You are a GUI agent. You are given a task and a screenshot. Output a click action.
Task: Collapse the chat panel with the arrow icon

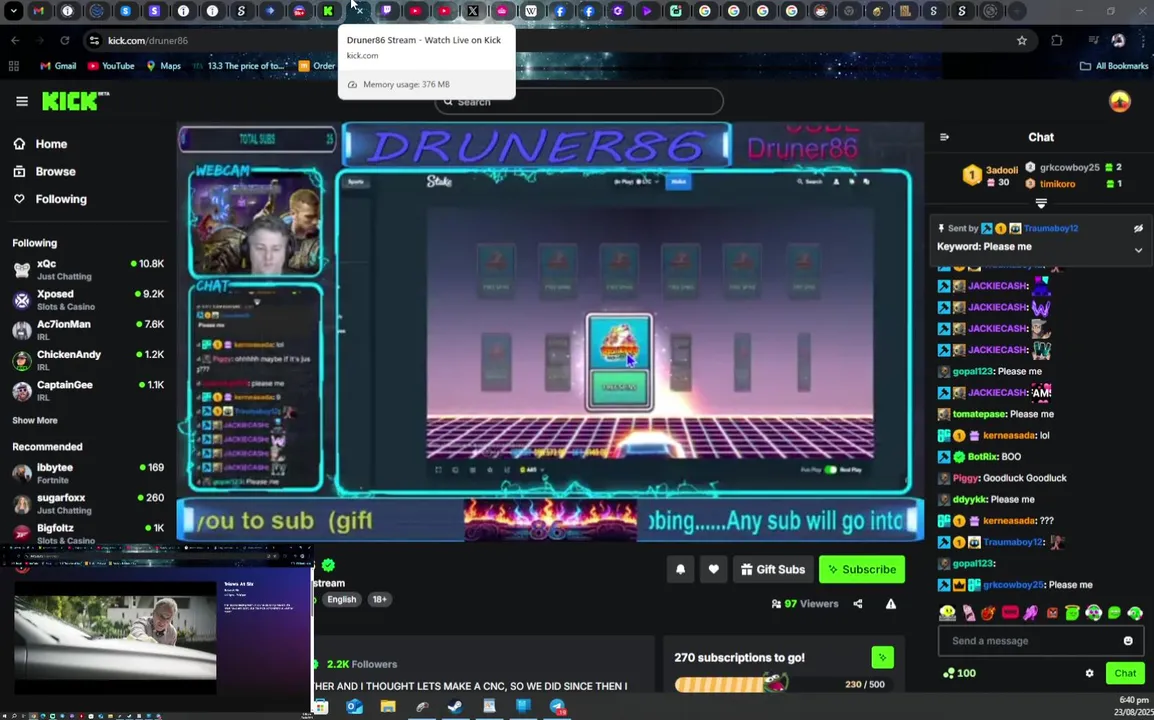pos(944,137)
